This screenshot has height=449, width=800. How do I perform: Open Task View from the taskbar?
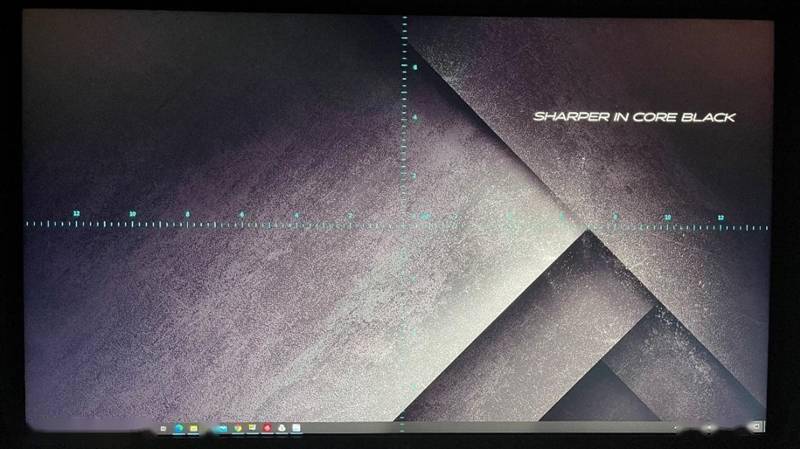[163, 429]
